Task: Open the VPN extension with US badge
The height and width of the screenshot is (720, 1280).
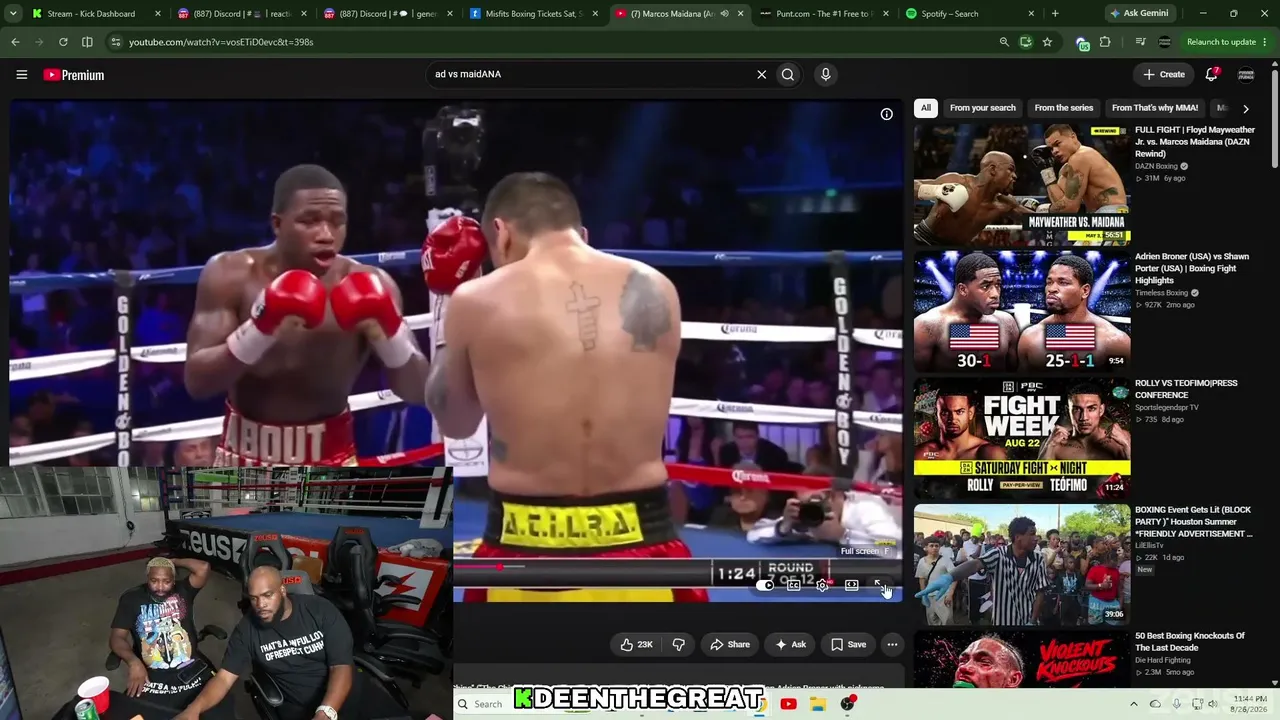Action: click(x=1082, y=42)
